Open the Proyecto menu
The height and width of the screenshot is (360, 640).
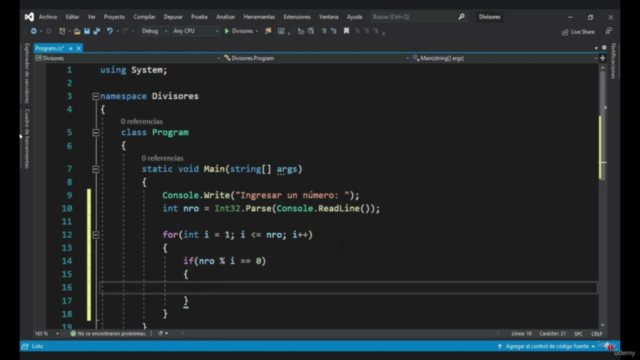tap(114, 17)
